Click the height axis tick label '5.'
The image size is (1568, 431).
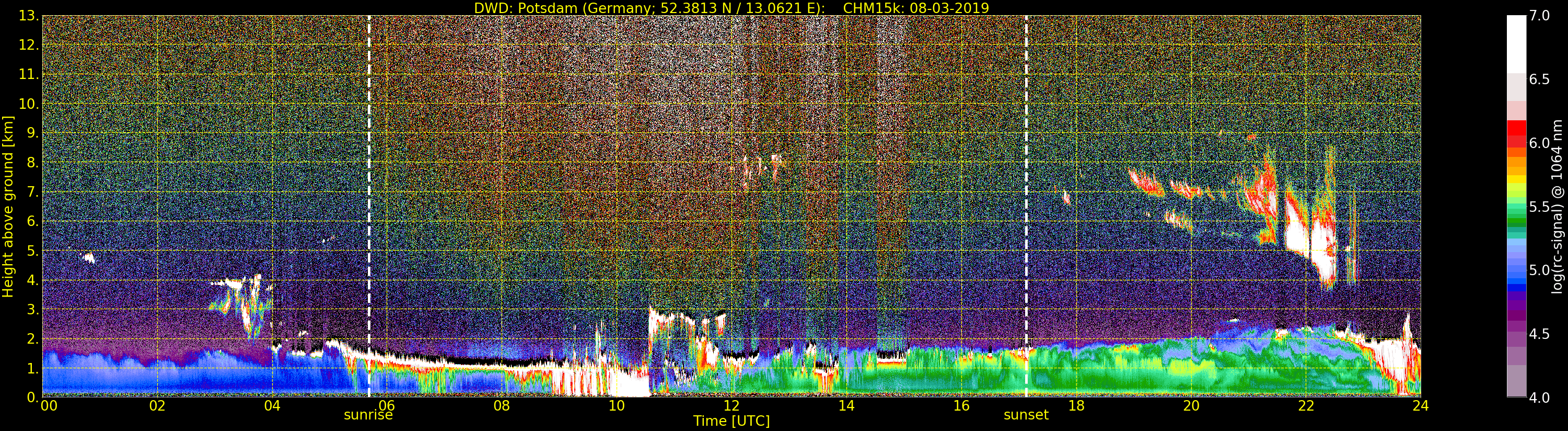click(x=33, y=251)
